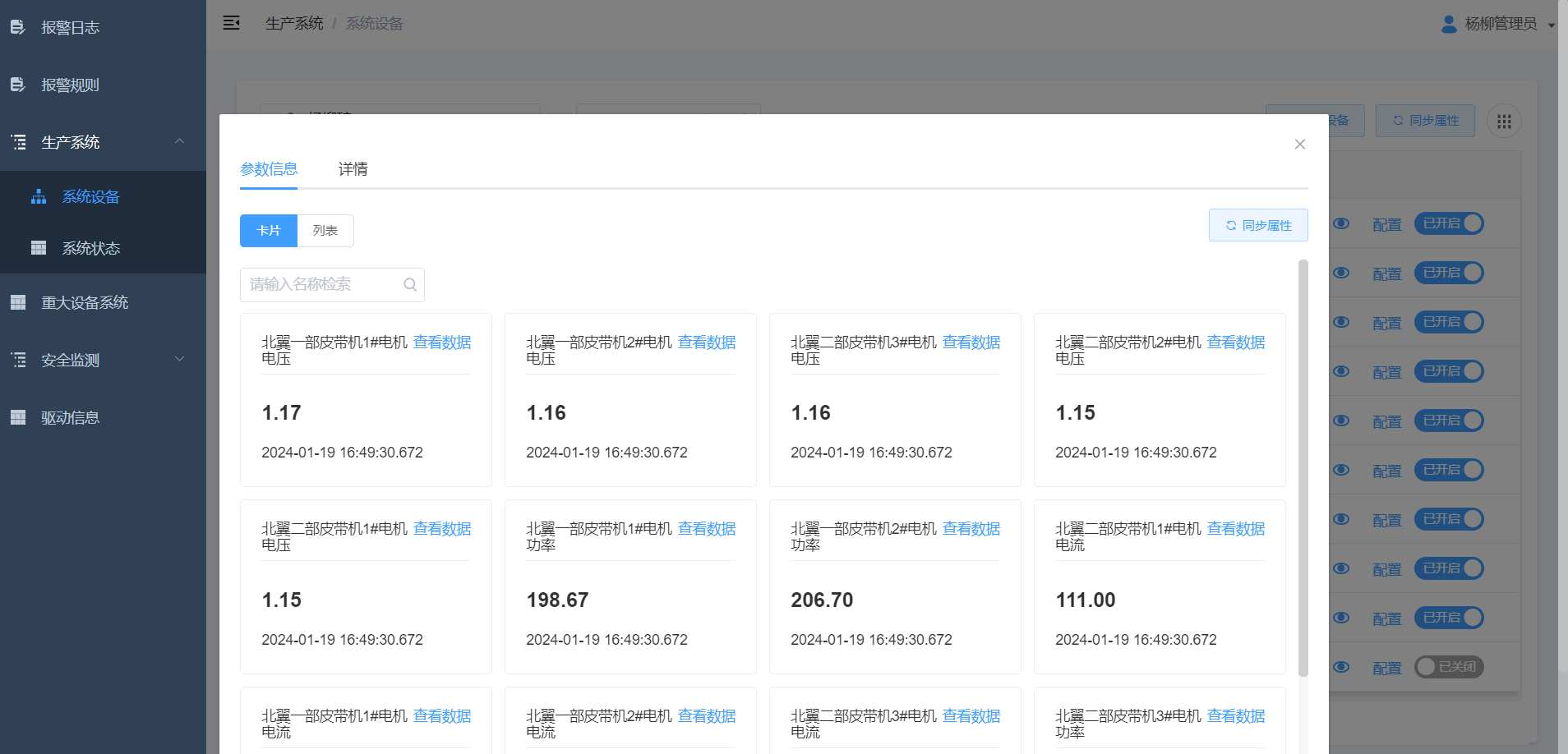Open 查看数据 for 北翼一部皮带机1#电机 电流
Image resolution: width=1568 pixels, height=754 pixels.
(x=442, y=716)
